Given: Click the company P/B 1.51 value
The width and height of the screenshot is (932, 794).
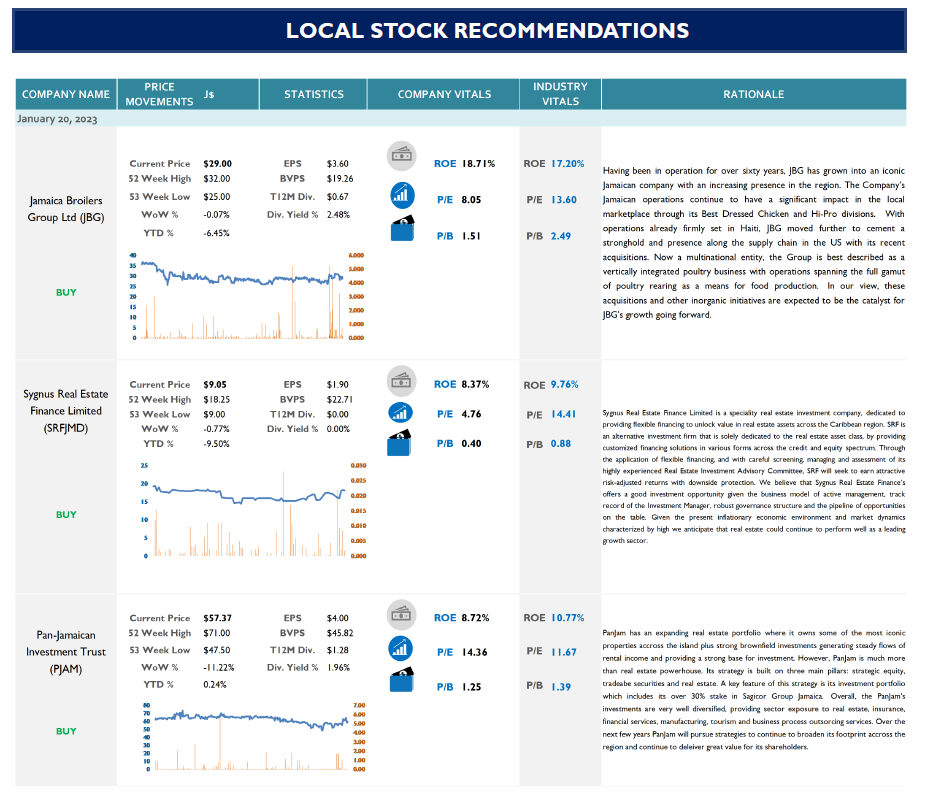Looking at the screenshot, I should coord(471,236).
